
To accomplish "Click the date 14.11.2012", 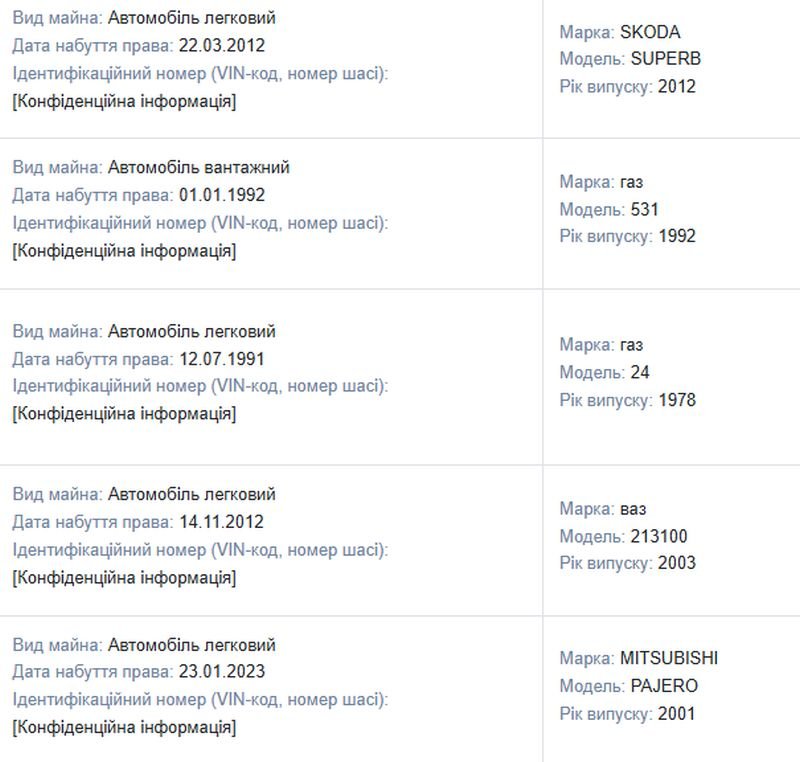I will tap(221, 522).
